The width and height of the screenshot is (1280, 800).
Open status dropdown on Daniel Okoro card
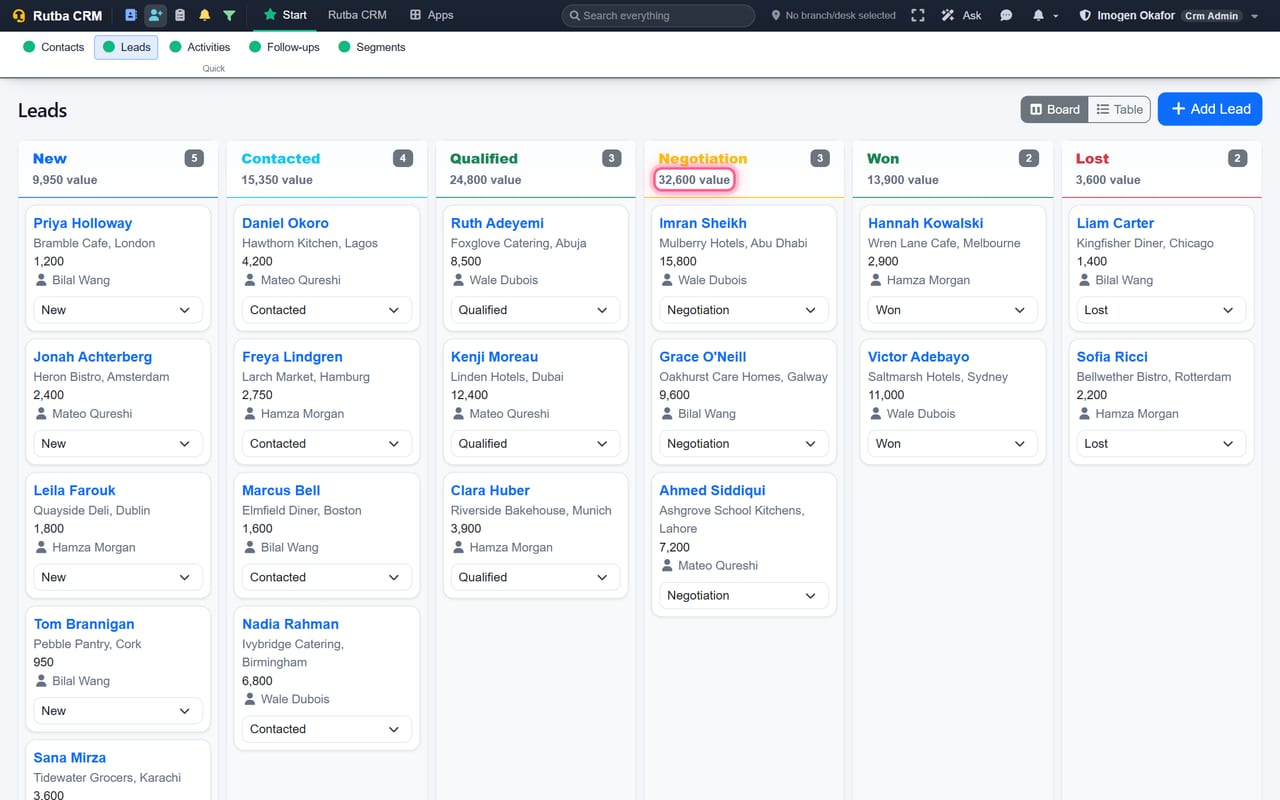327,310
